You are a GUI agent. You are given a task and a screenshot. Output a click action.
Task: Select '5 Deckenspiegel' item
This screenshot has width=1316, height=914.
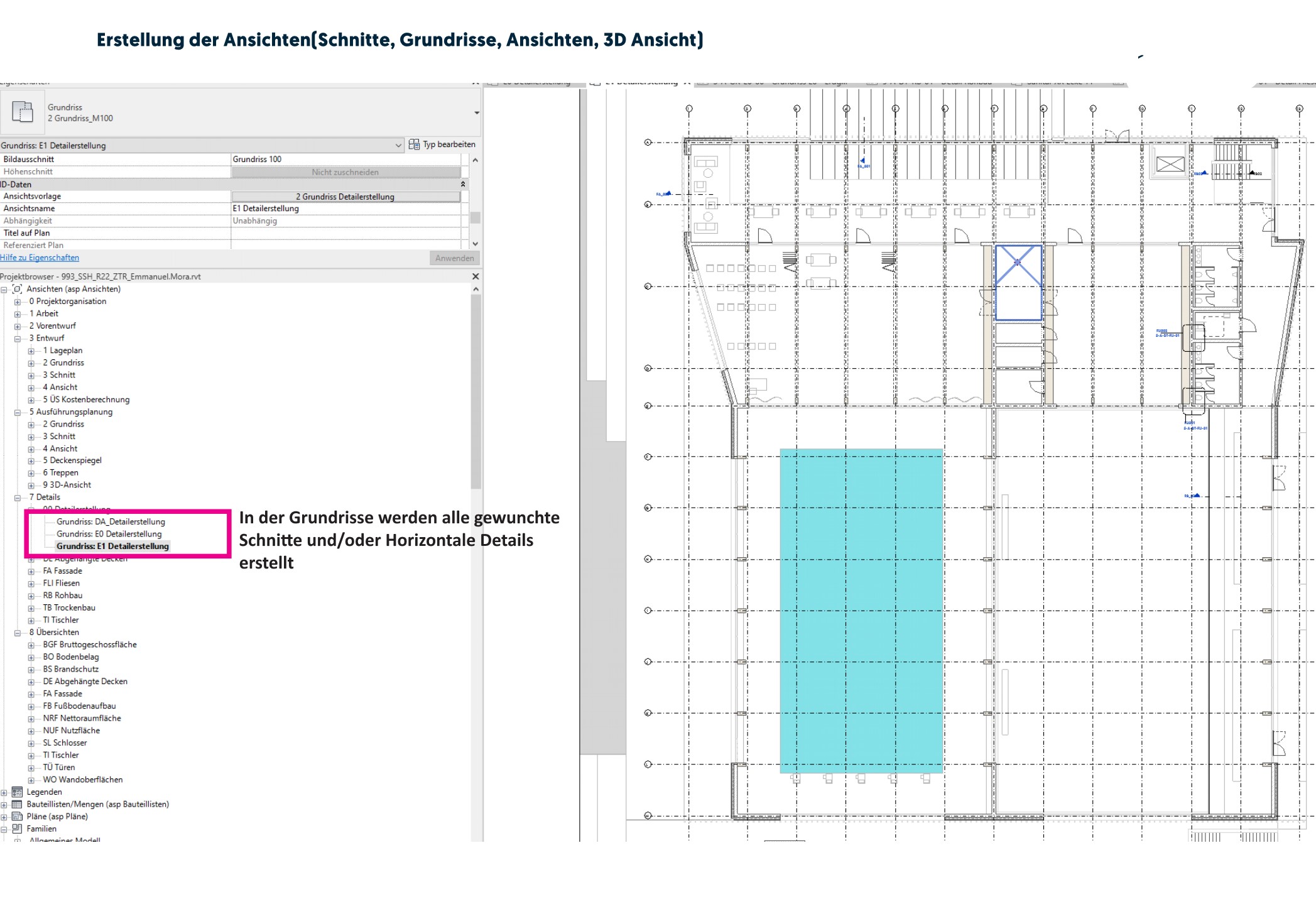click(x=72, y=460)
